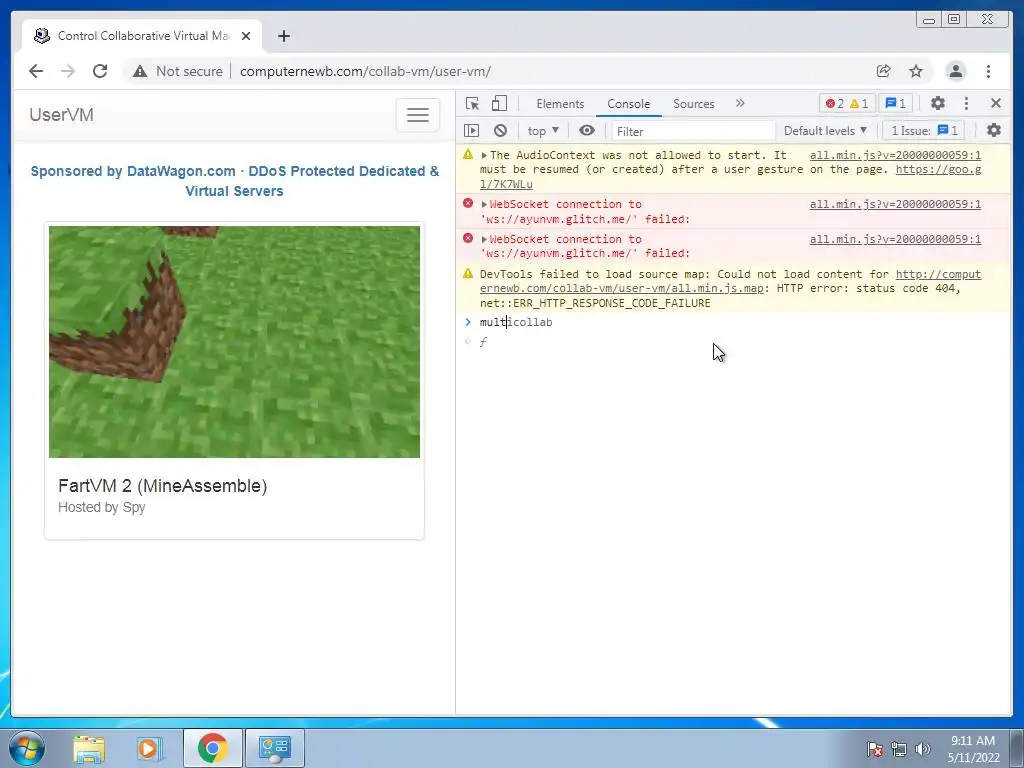
Task: Show the console sidebar
Action: (472, 131)
